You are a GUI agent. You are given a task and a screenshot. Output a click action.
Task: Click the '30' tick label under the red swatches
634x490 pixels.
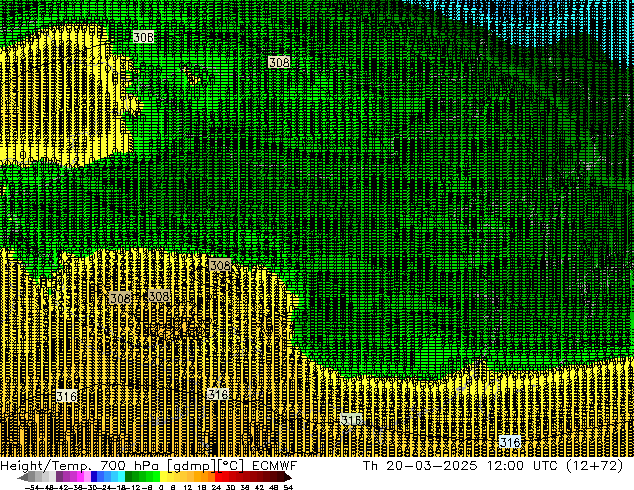click(230, 487)
